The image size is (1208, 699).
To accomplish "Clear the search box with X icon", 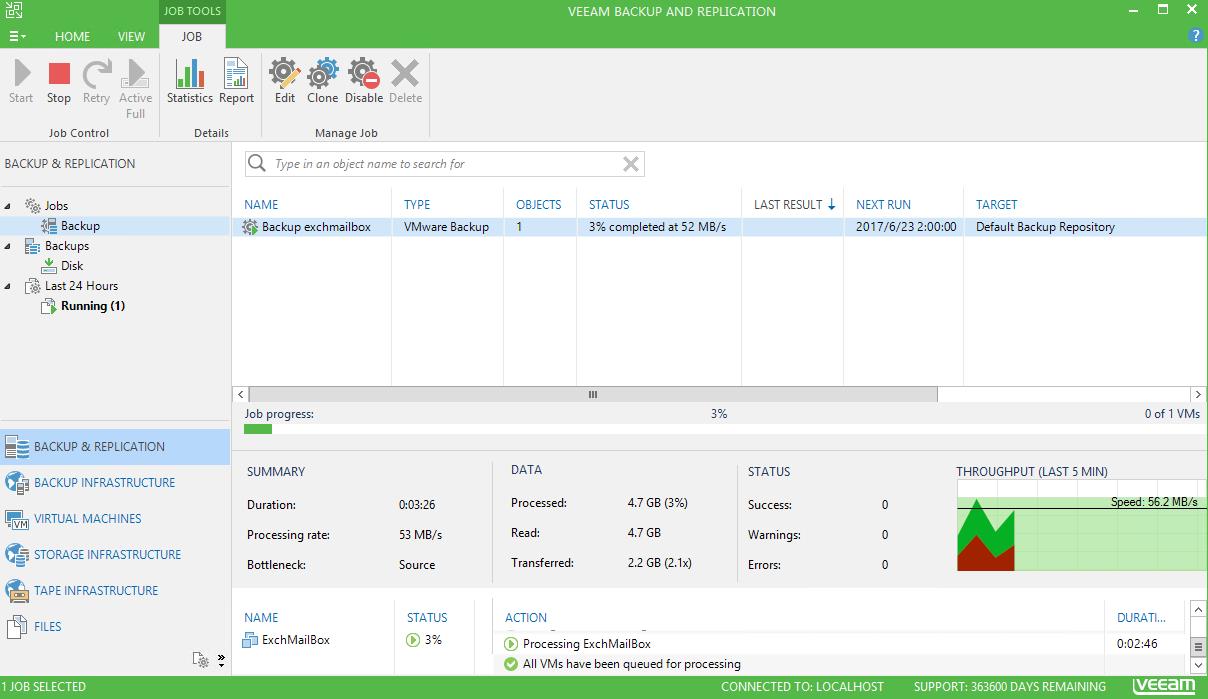I will 631,164.
